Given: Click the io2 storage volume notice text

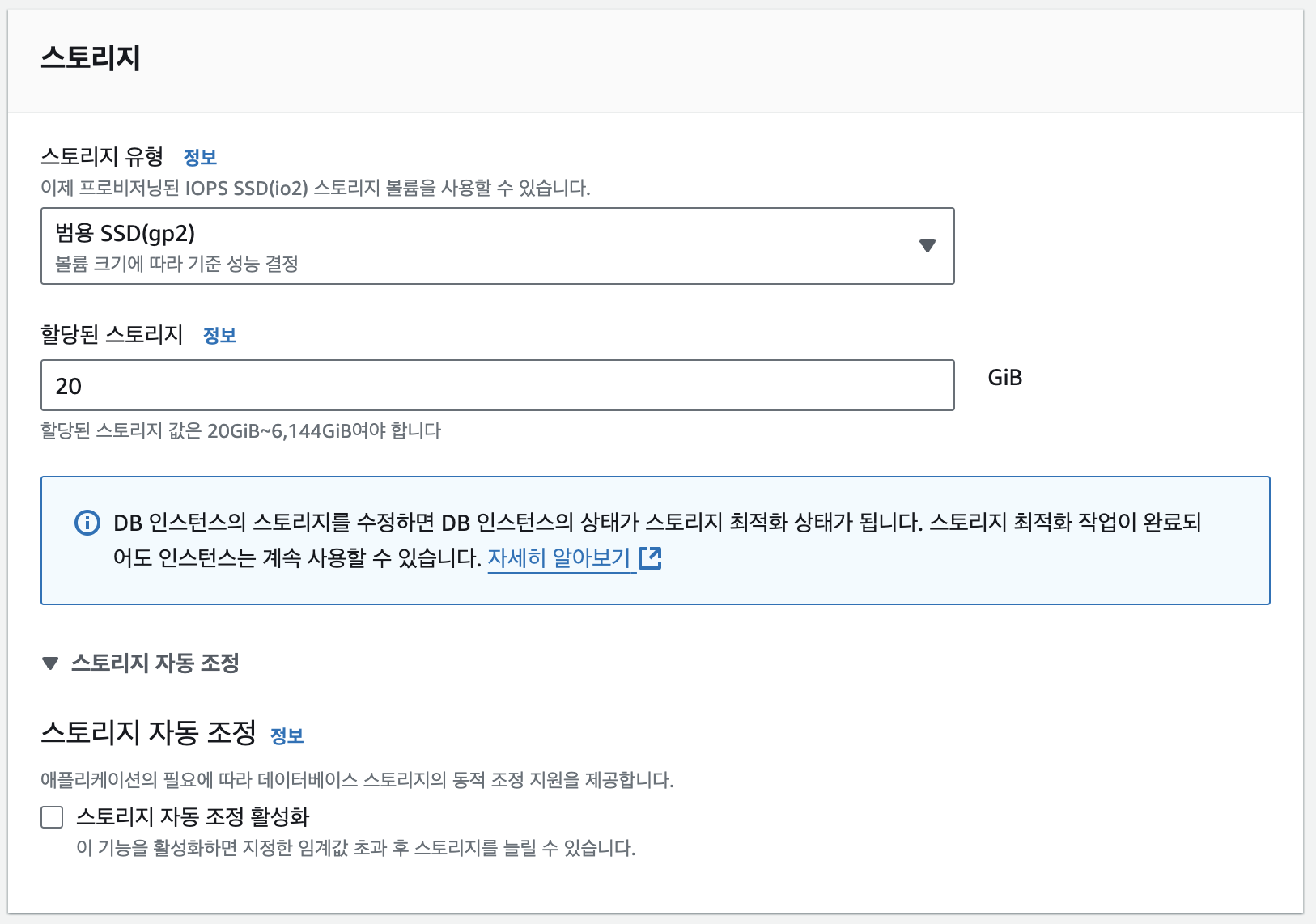Looking at the screenshot, I should point(316,188).
